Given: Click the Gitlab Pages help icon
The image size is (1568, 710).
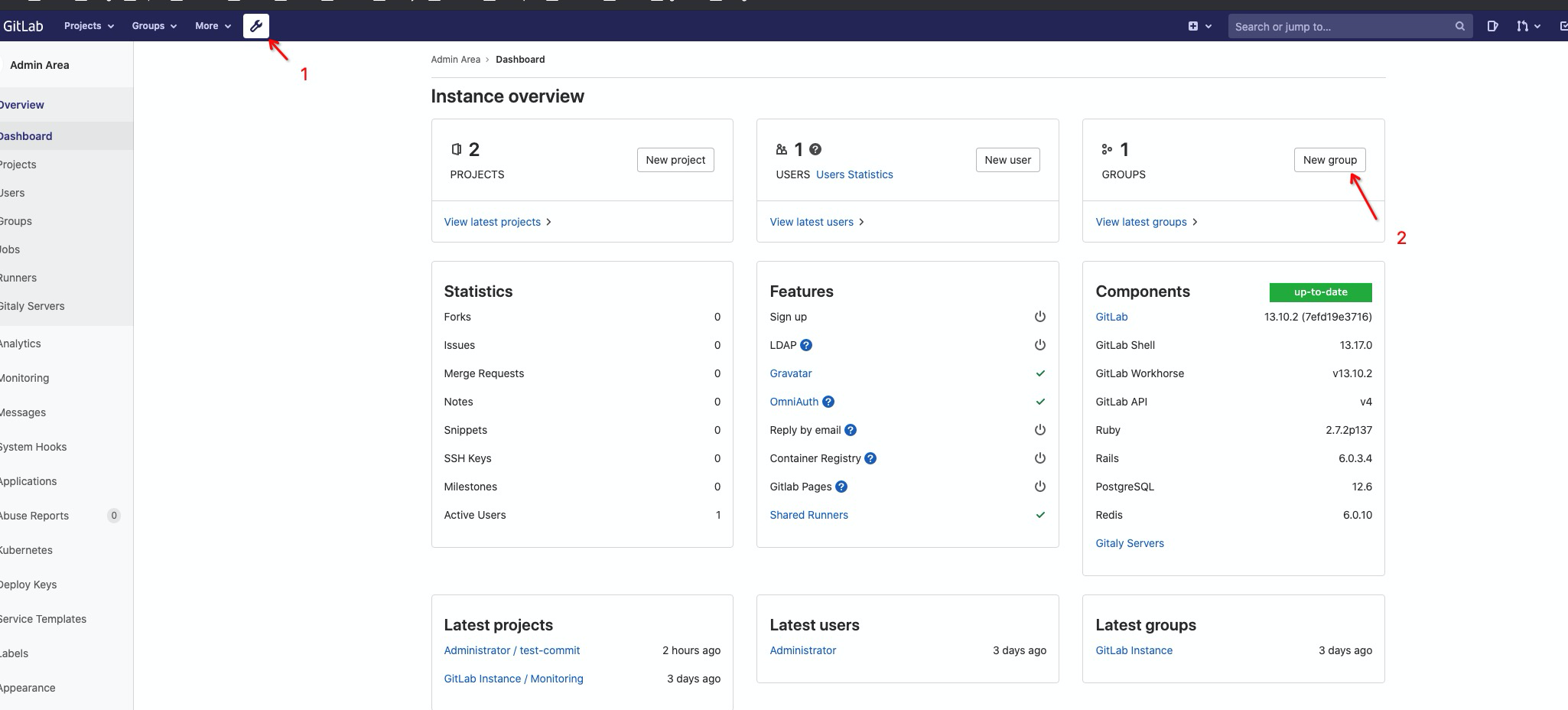Looking at the screenshot, I should coord(841,487).
